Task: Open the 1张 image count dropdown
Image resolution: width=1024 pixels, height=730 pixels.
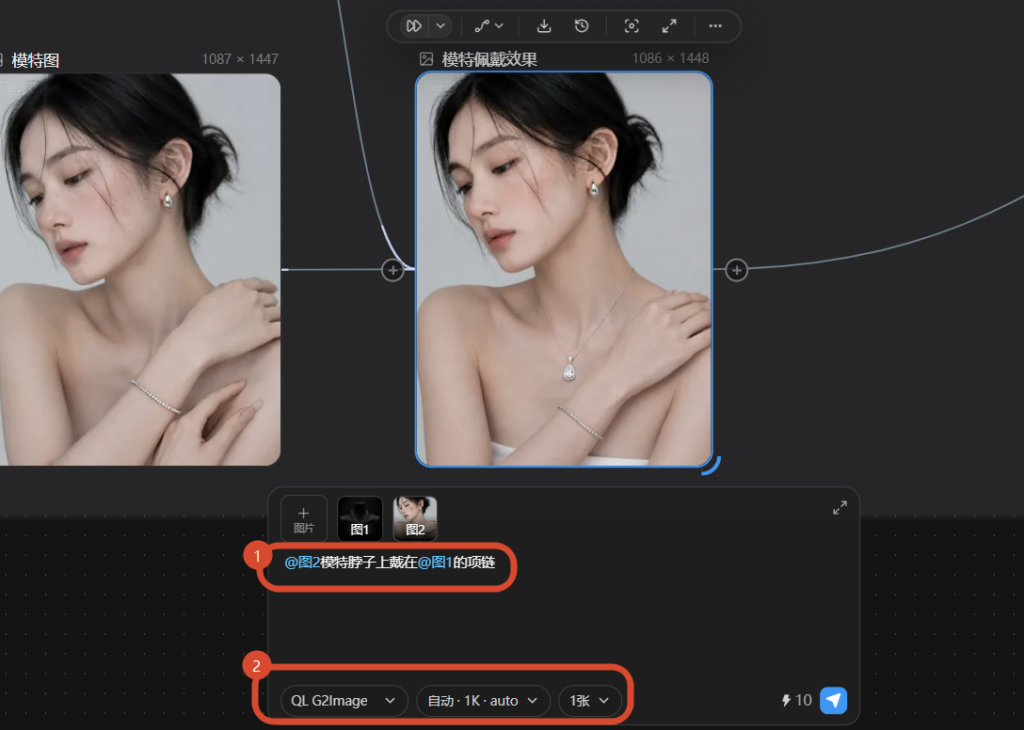Action: pos(589,701)
